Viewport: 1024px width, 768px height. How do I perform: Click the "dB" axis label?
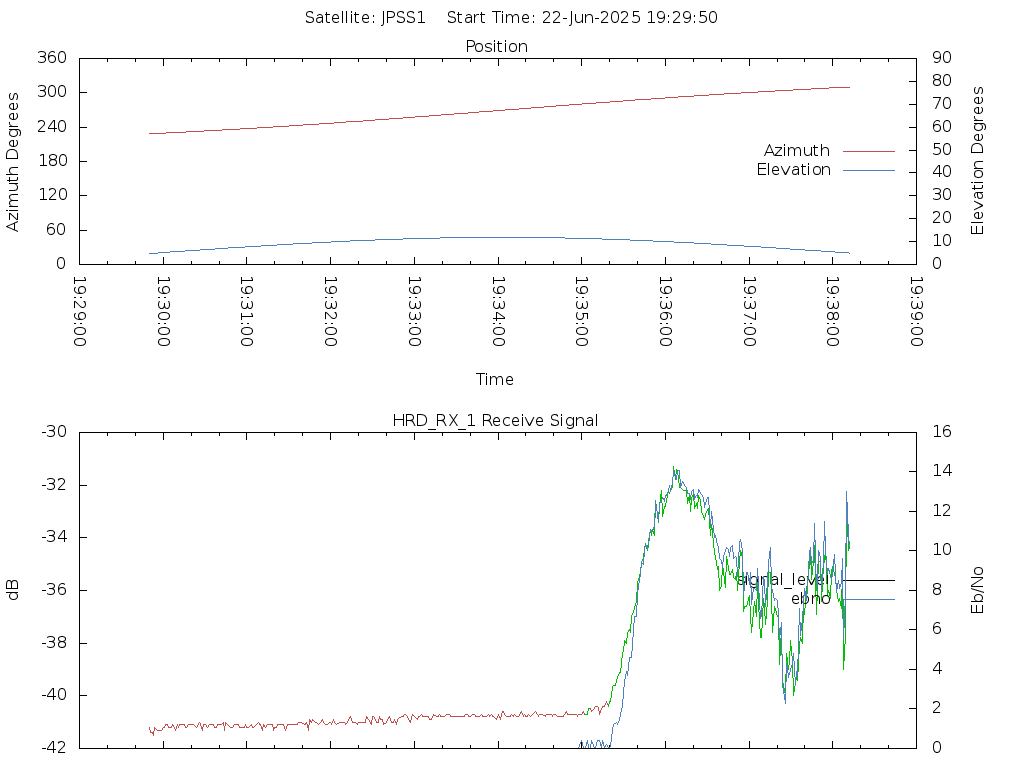(12, 589)
